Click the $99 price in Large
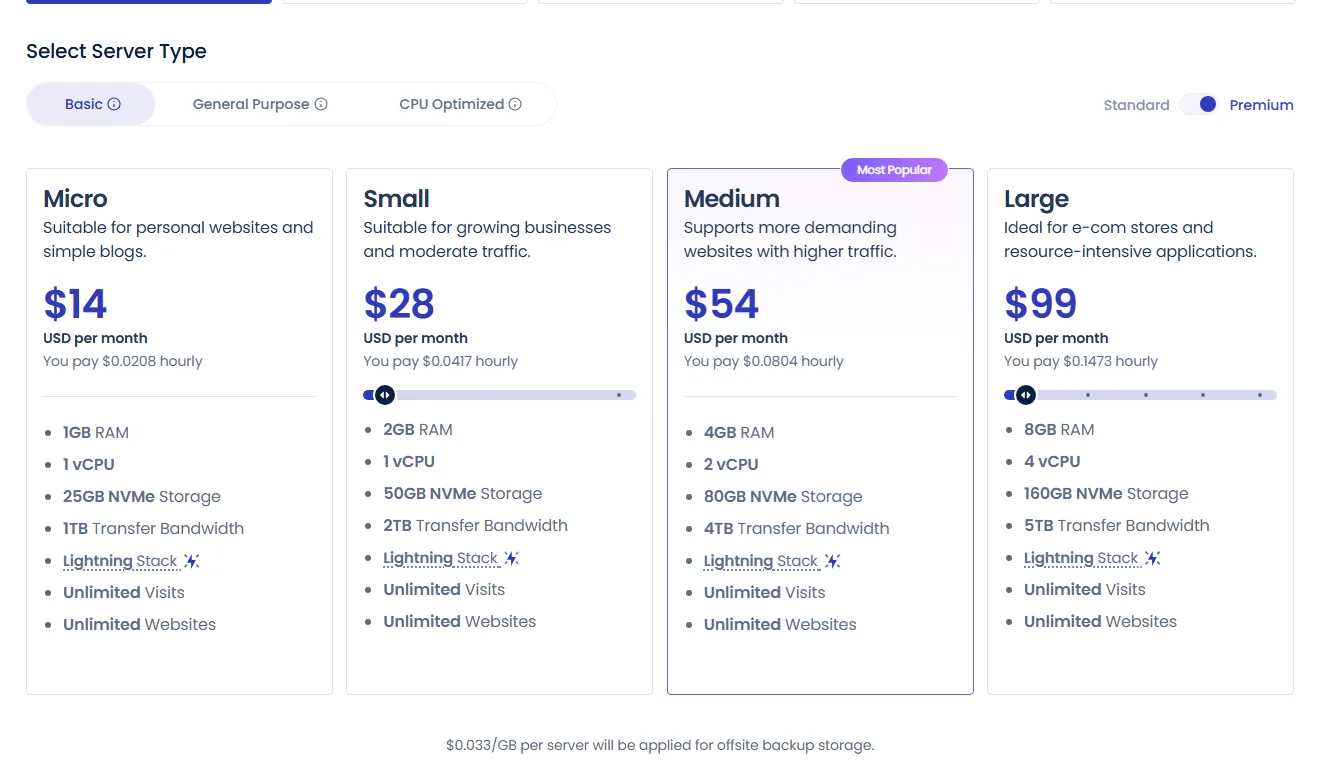Viewport: 1320px width, 760px height. tap(1040, 304)
